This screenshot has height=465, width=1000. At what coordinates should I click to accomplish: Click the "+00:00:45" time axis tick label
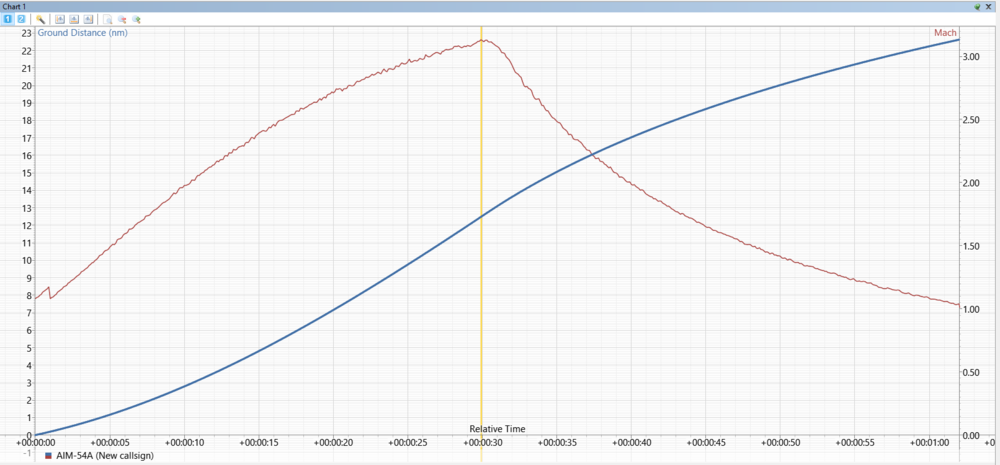click(706, 441)
